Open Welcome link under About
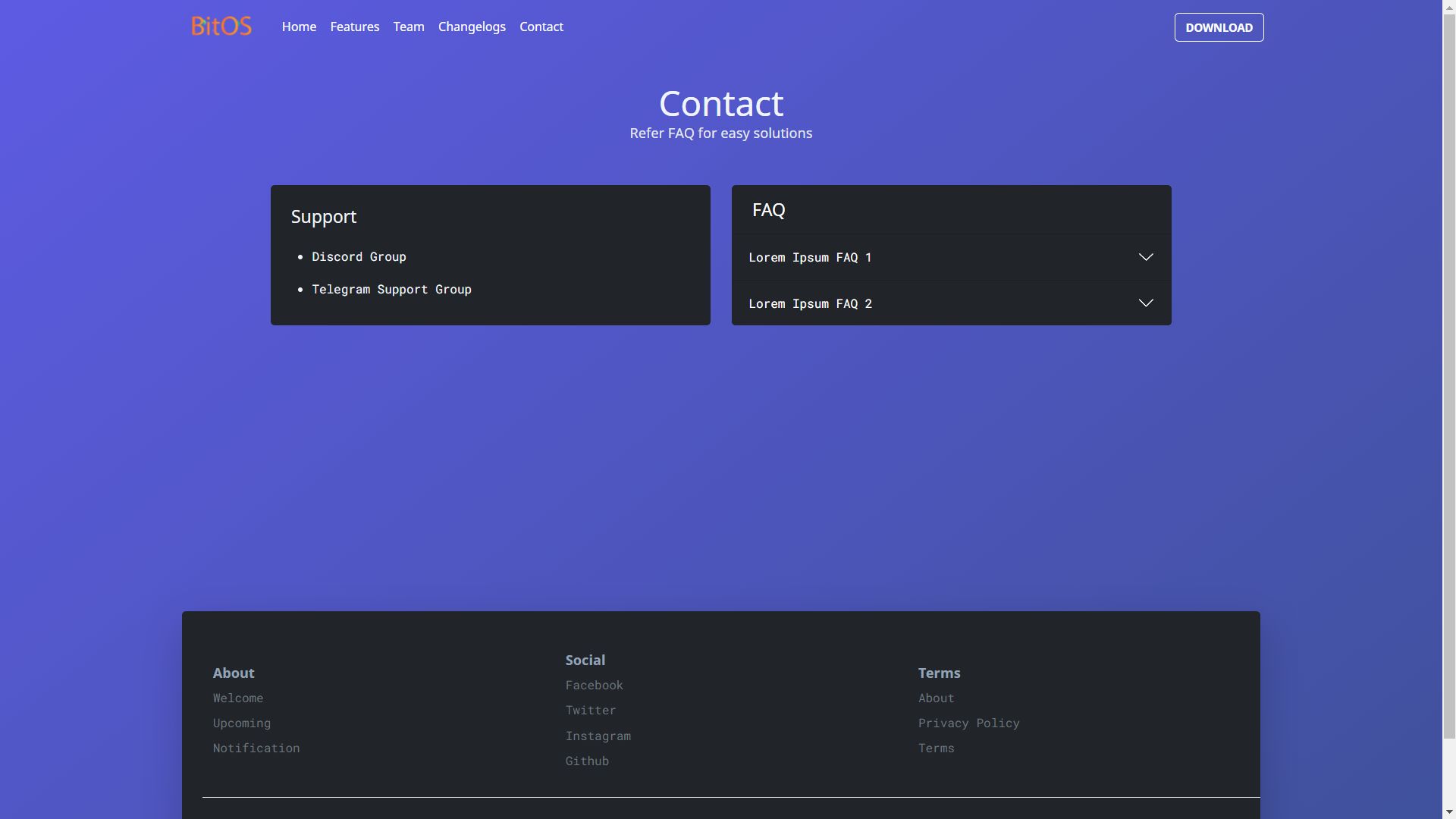The image size is (1456, 819). (x=237, y=698)
